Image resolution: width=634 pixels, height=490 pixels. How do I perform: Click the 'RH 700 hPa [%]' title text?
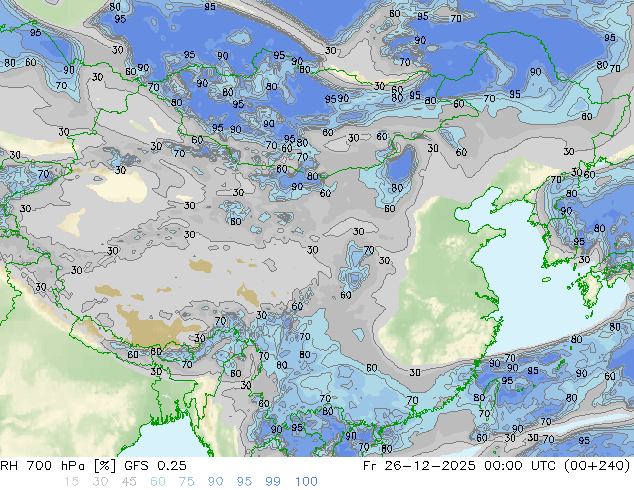pyautogui.click(x=59, y=466)
